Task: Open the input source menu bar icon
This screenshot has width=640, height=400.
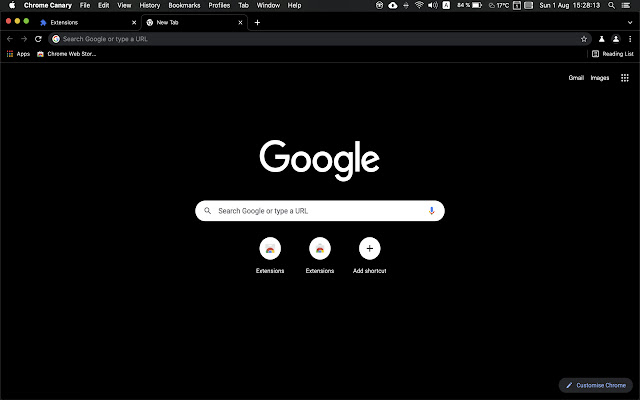Action: click(x=446, y=5)
